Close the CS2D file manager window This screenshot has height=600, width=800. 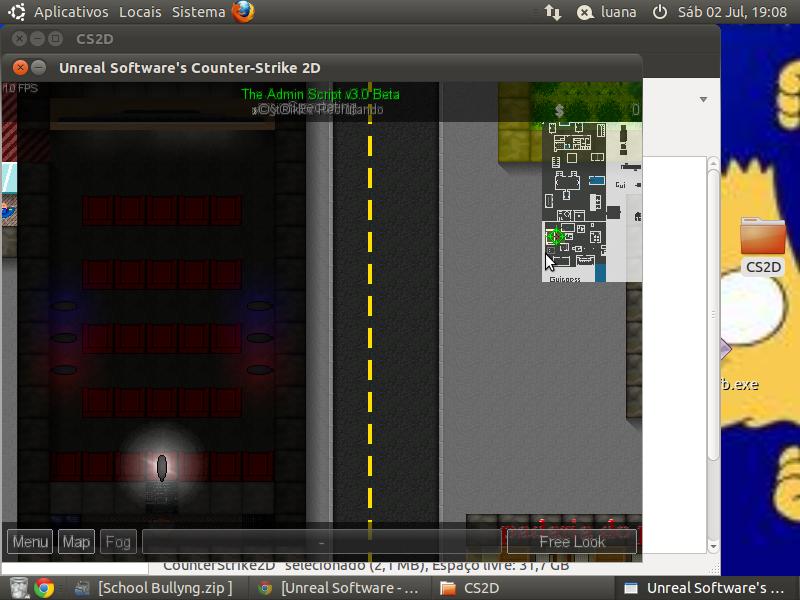pyautogui.click(x=19, y=39)
